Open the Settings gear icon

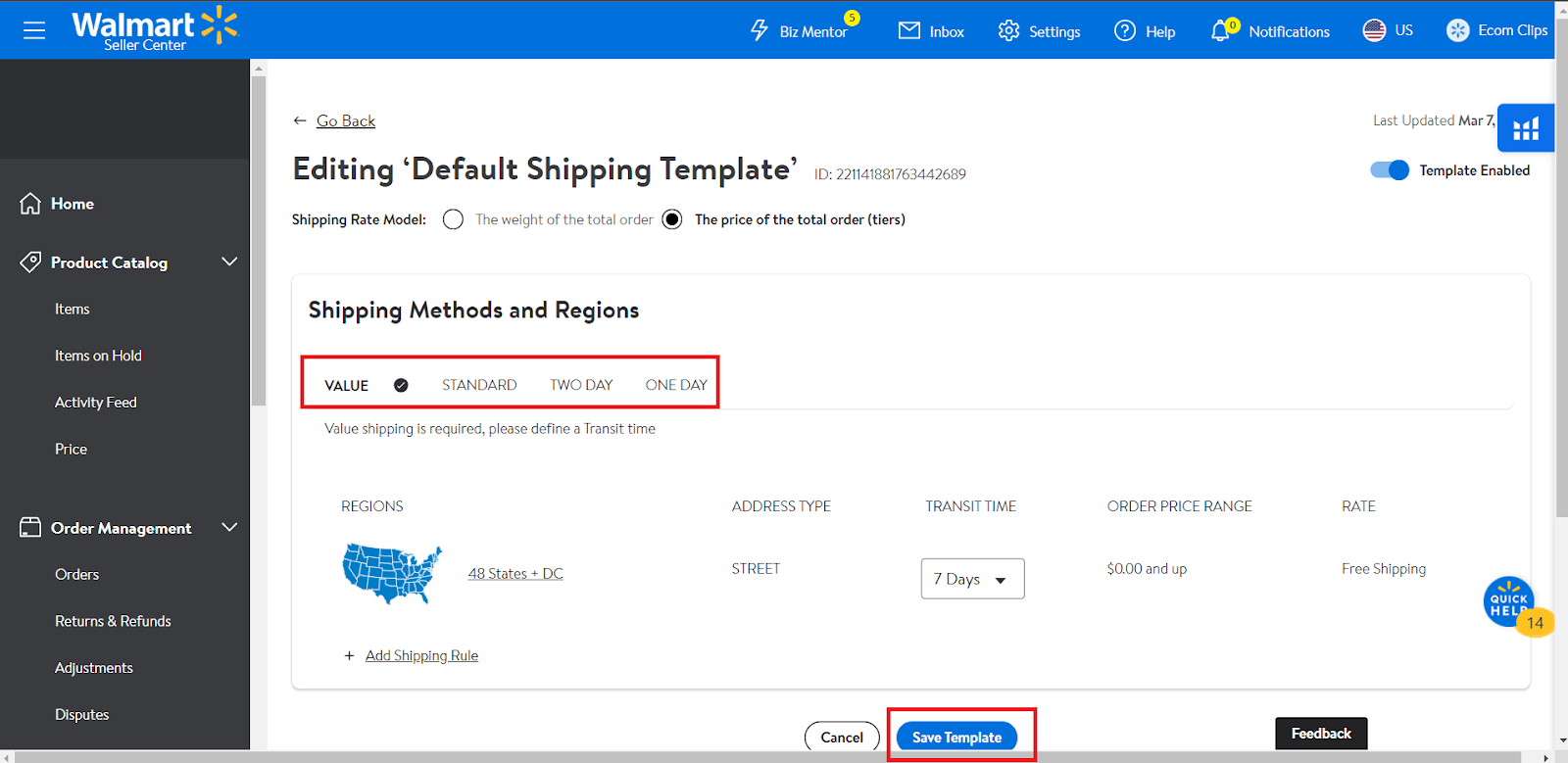click(1009, 30)
